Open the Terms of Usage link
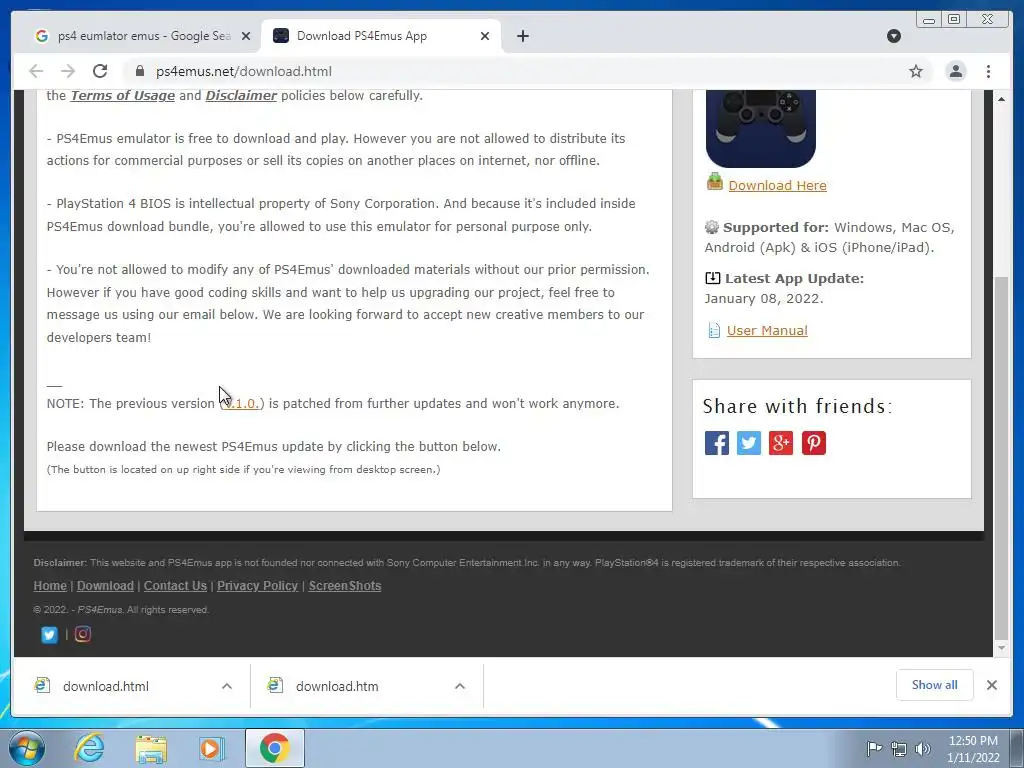 pos(122,95)
